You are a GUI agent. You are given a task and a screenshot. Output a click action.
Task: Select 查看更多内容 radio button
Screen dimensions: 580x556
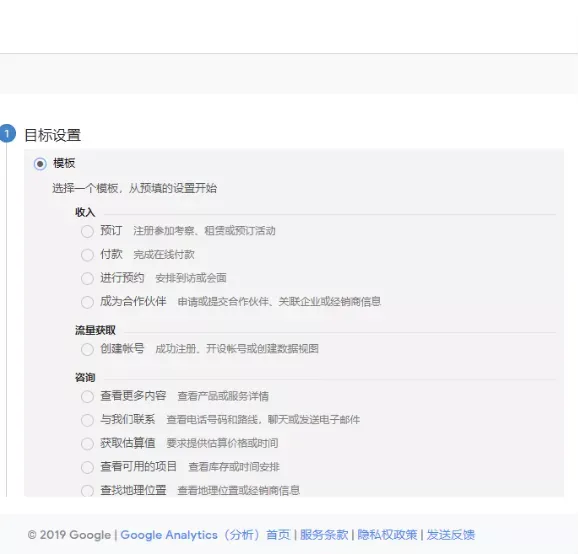(x=87, y=397)
